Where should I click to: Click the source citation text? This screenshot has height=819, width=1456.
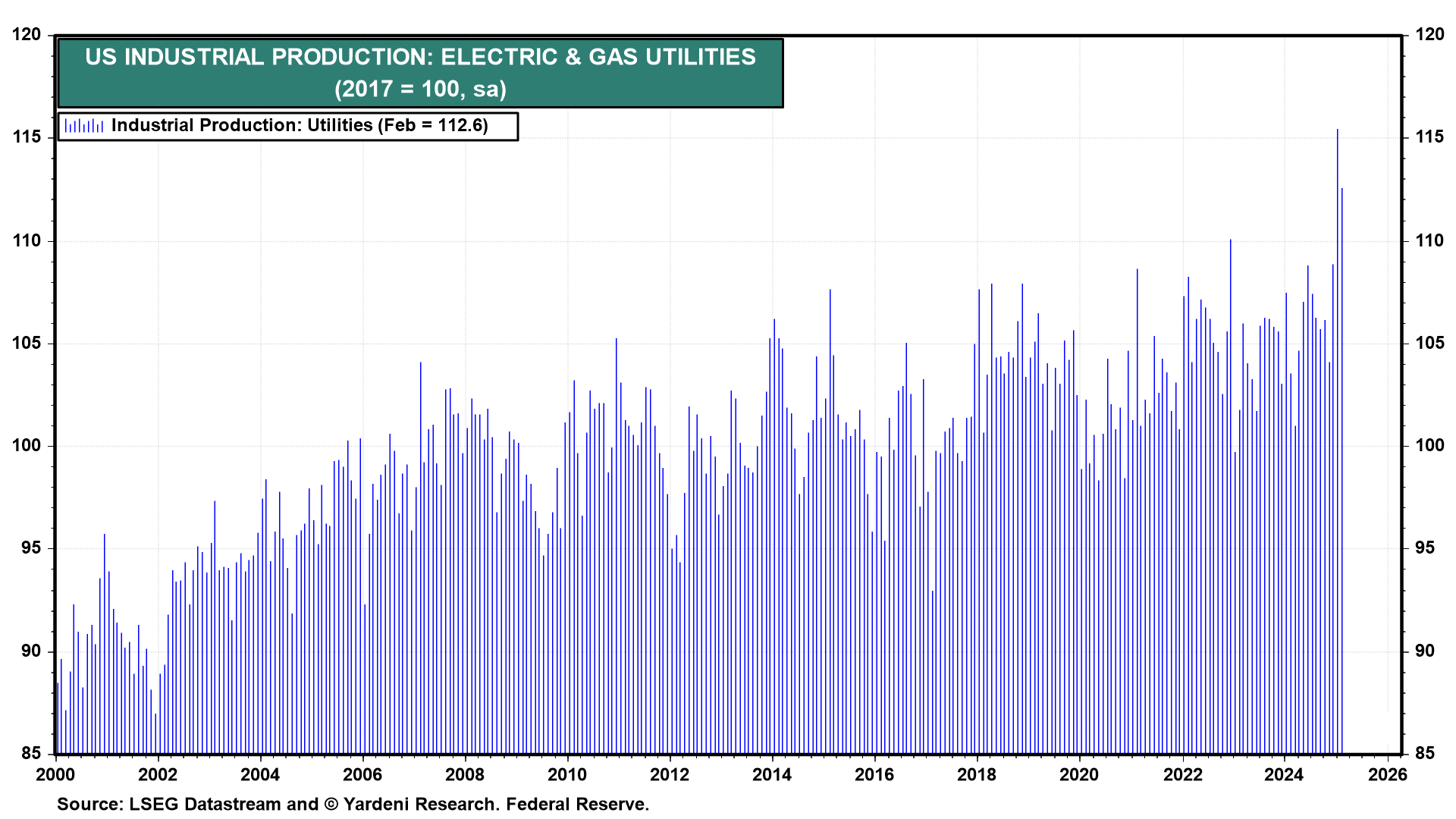coord(353,804)
